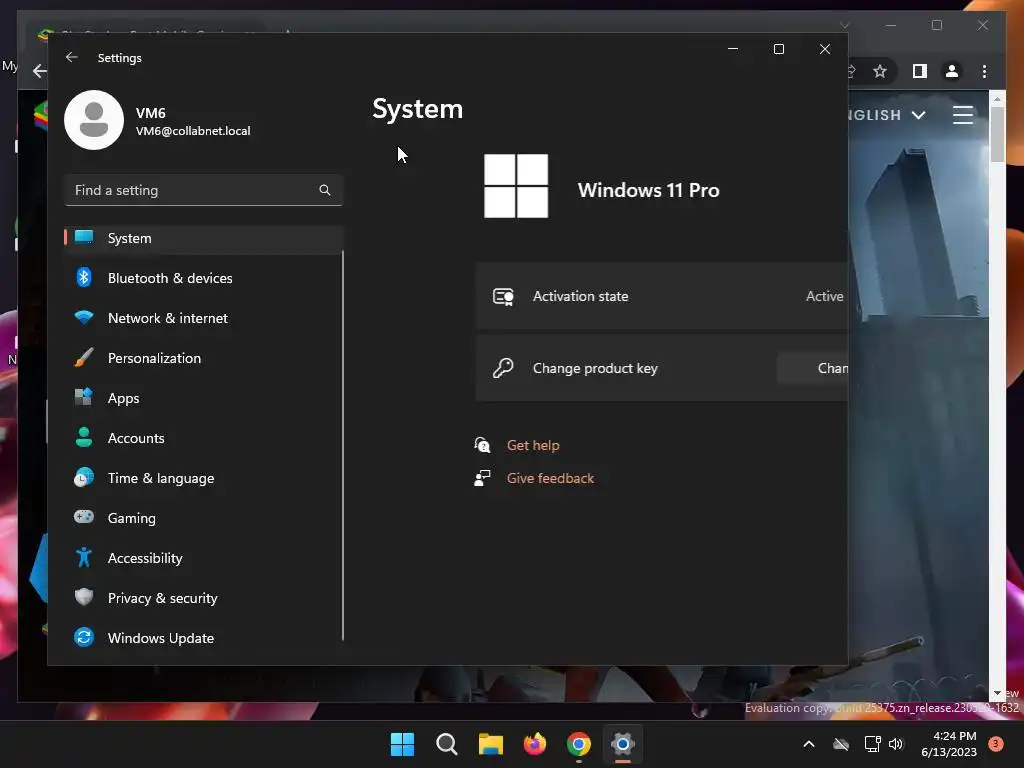This screenshot has height=768, width=1024.
Task: Click the VM6 user avatar picture
Action: tap(94, 120)
